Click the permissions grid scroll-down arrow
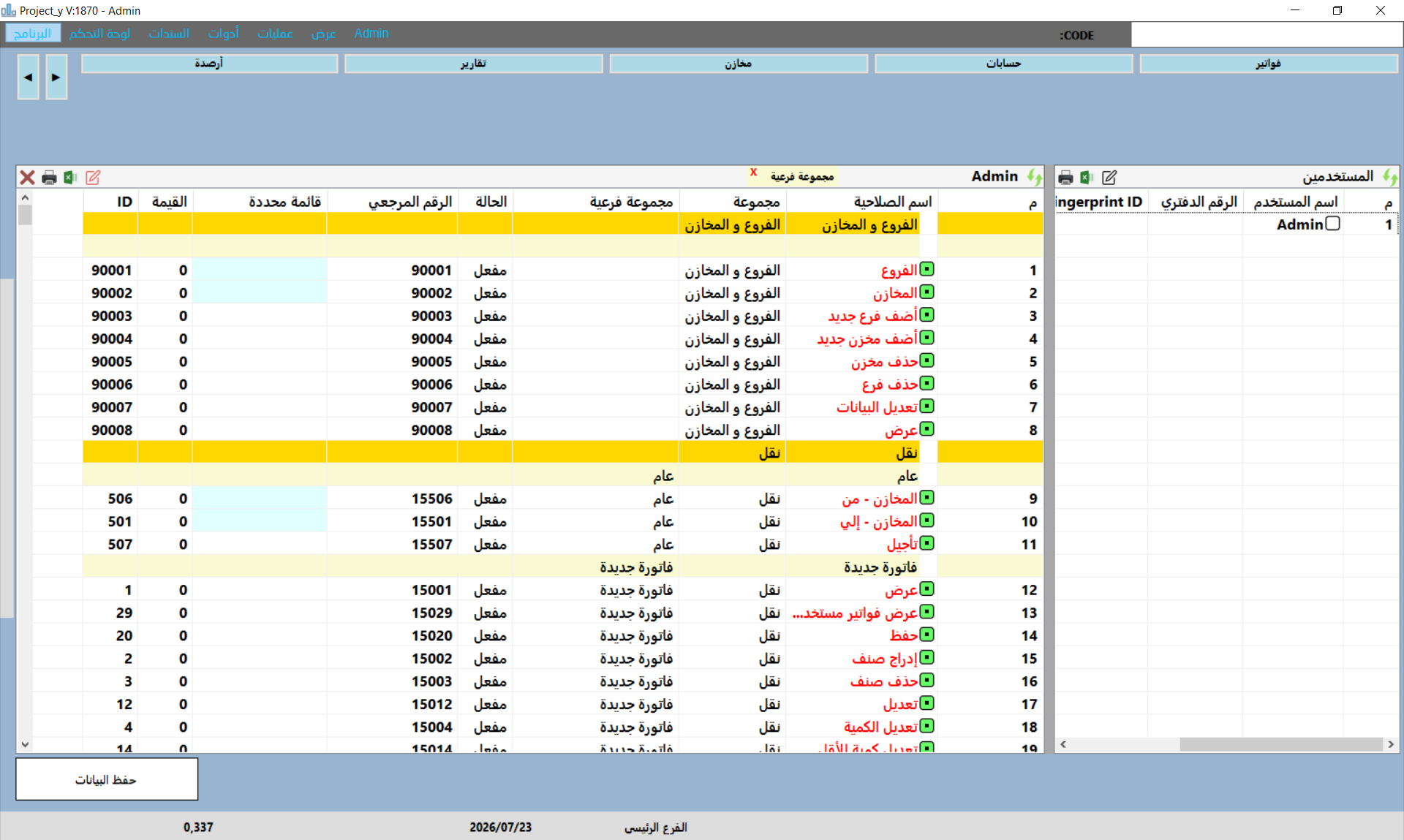 [25, 744]
